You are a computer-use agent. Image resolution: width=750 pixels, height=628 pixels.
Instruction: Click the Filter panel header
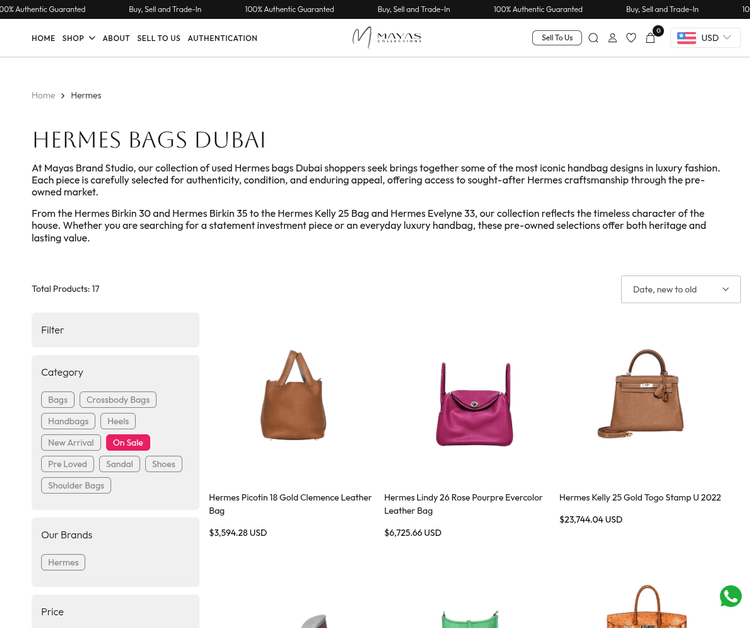[115, 330]
